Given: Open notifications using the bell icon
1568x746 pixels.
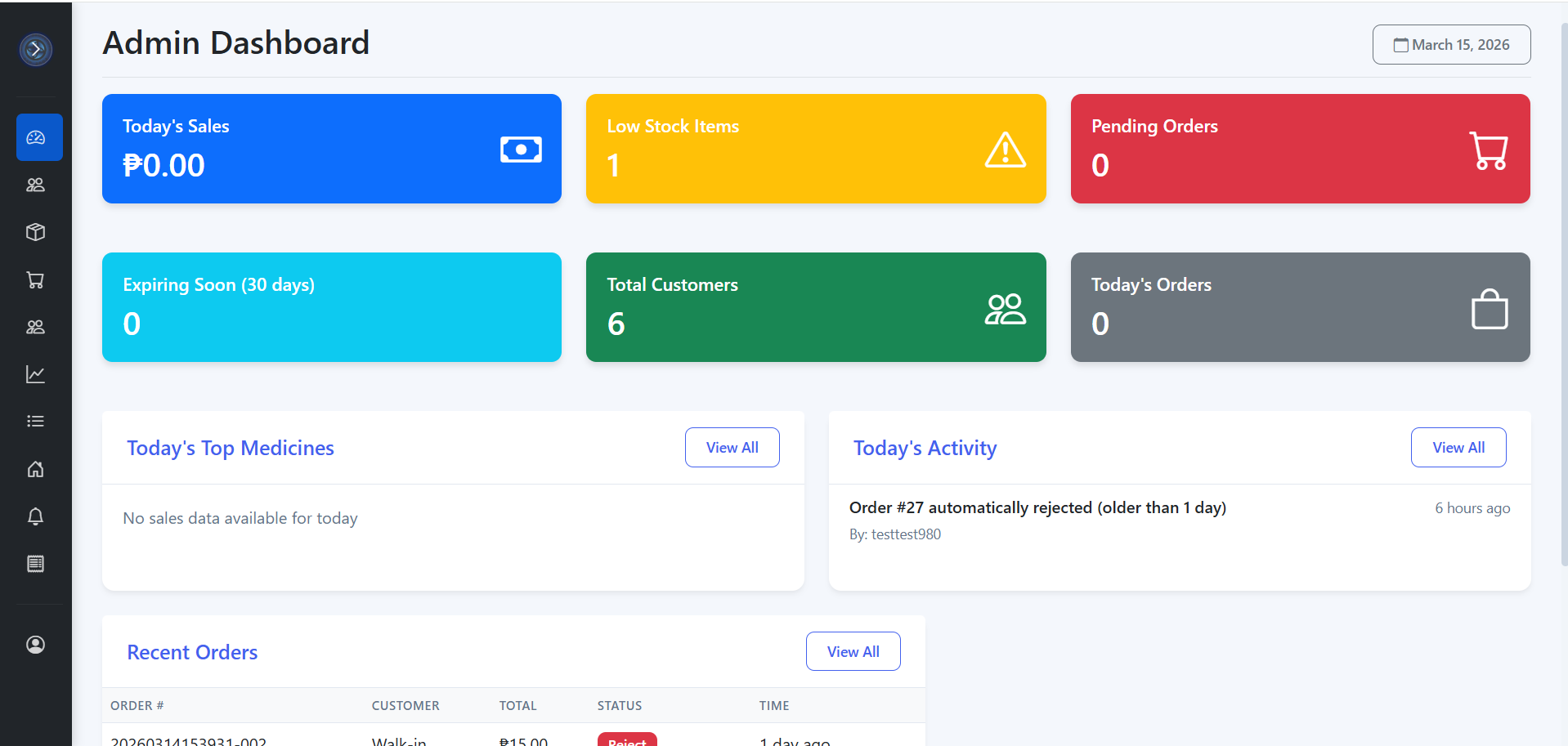Looking at the screenshot, I should [x=36, y=516].
